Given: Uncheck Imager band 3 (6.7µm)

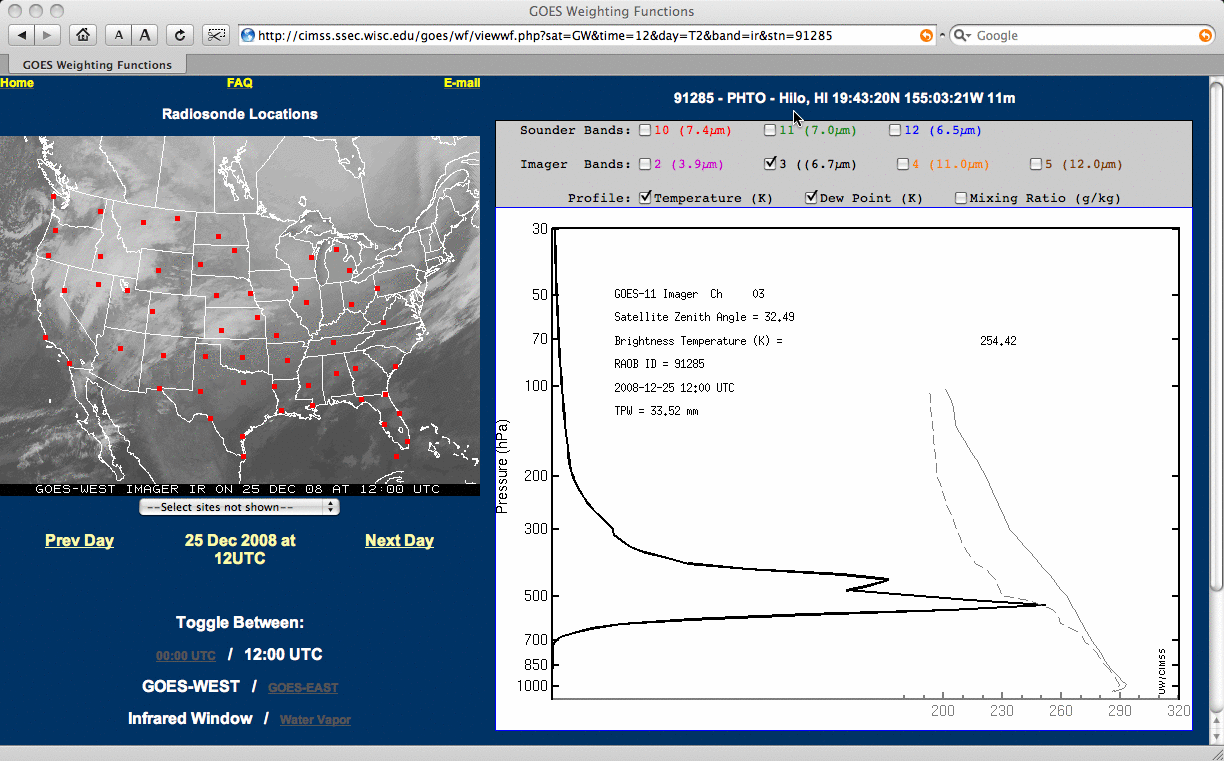Looking at the screenshot, I should pos(769,164).
